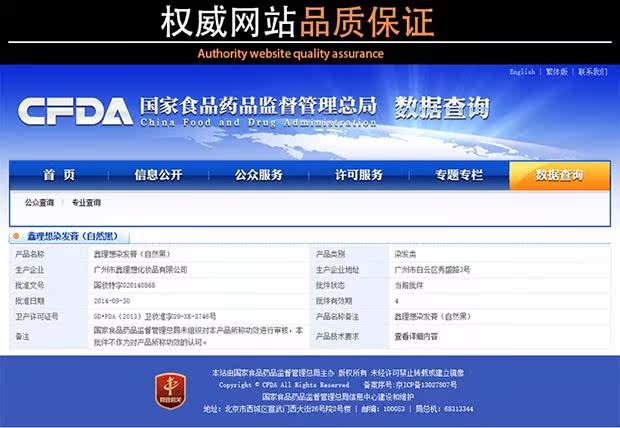
Task: Switch to 专业查询 sub-tab
Action: (86, 203)
